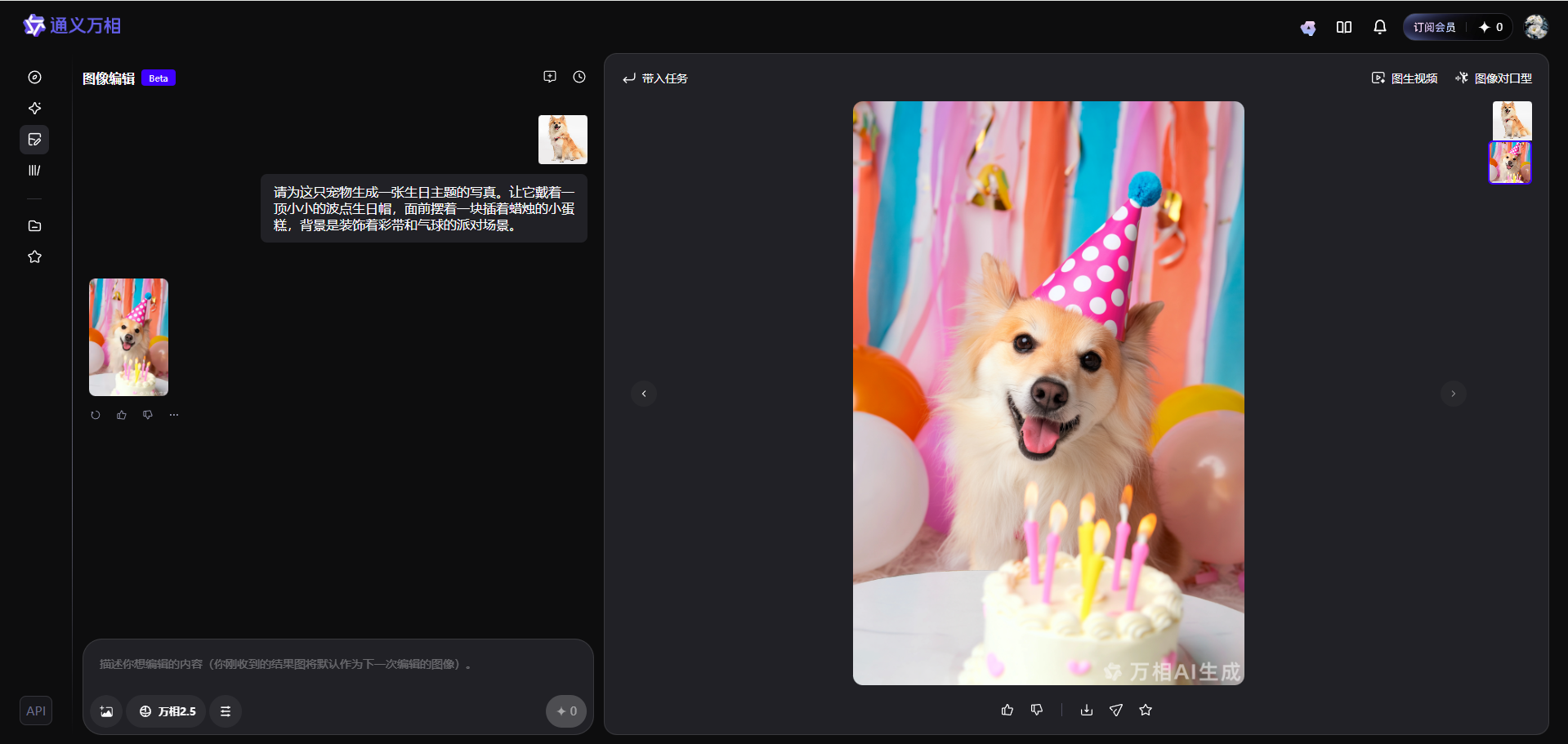
Task: Favorite the image with the star below preview
Action: (1146, 710)
